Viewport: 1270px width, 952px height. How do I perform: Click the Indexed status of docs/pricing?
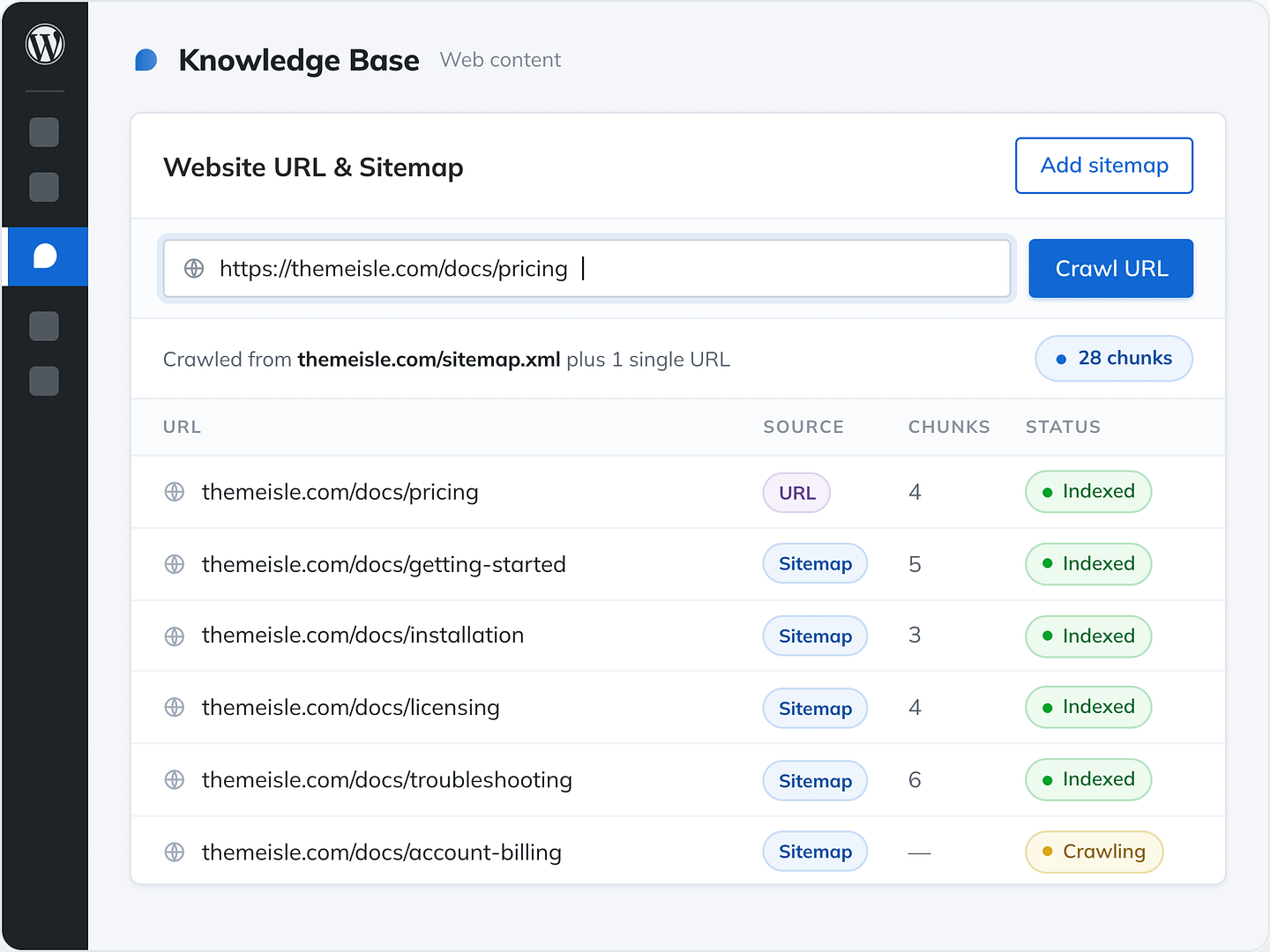1088,492
